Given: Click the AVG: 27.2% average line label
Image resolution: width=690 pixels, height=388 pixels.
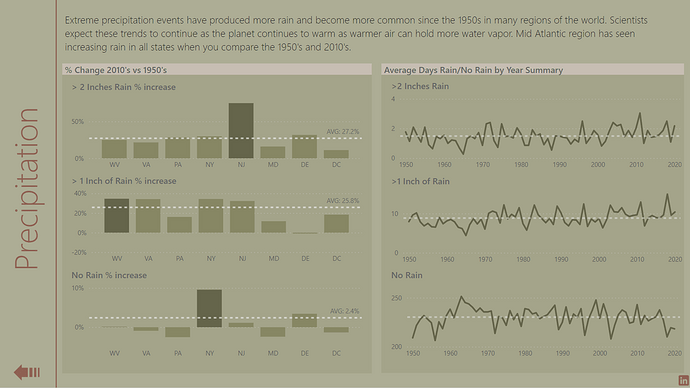Looking at the screenshot, I should point(343,132).
